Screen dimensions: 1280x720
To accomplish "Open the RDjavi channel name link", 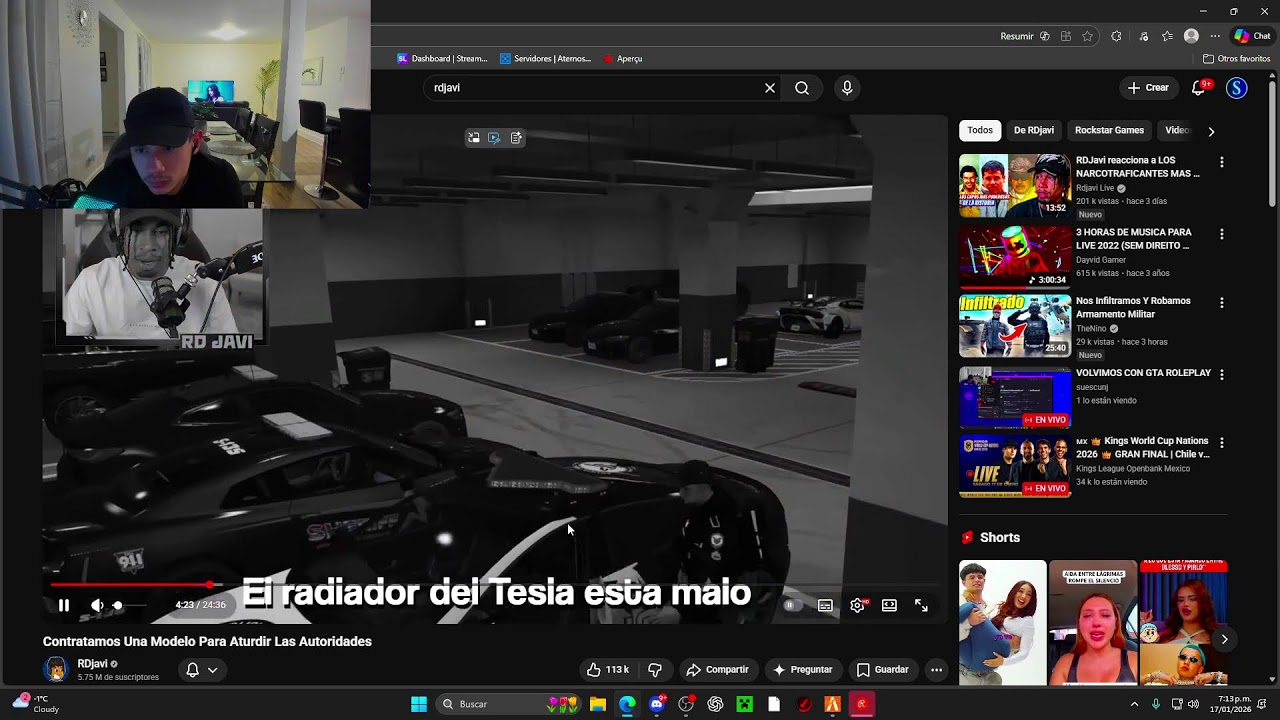I will [x=92, y=664].
